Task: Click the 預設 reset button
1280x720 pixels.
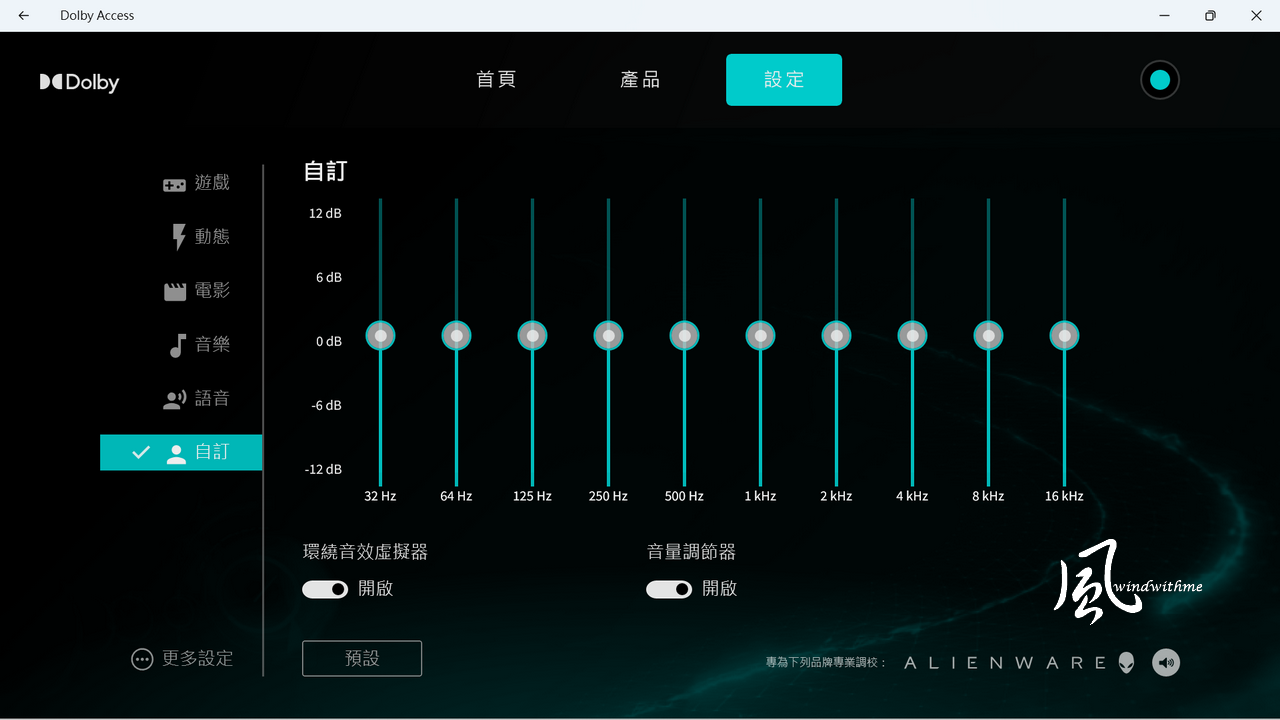Action: tap(362, 658)
